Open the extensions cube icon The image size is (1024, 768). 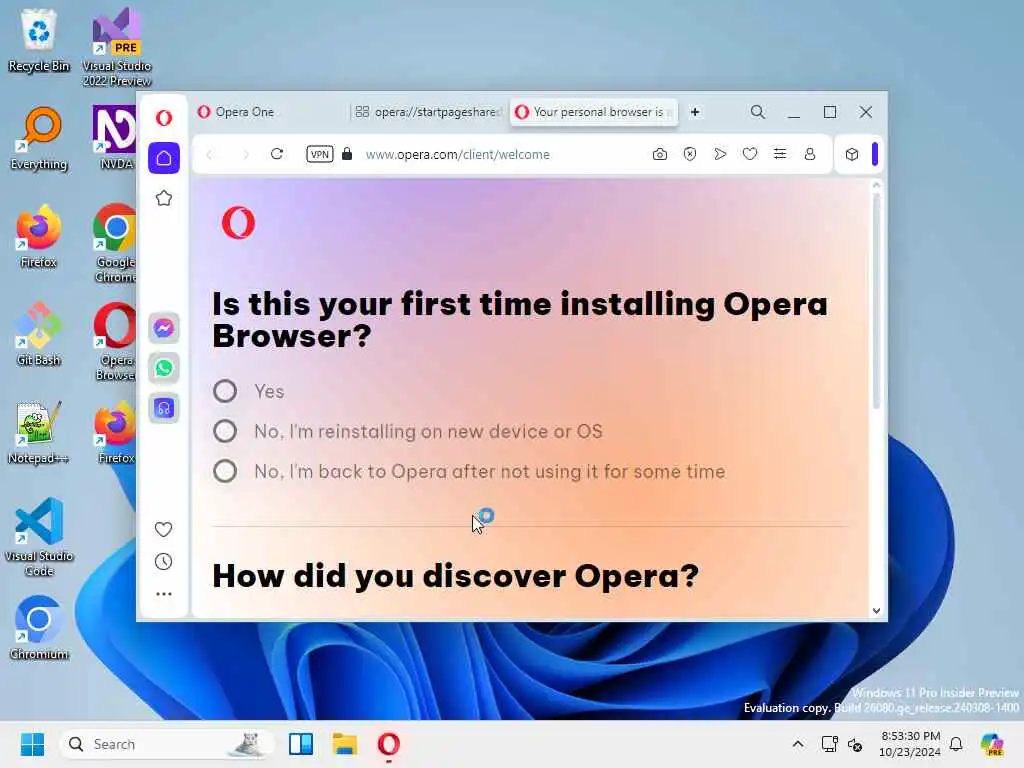point(852,154)
